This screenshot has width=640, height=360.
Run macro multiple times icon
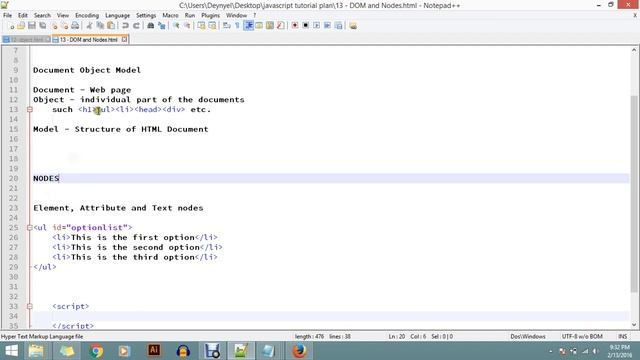pyautogui.click(x=327, y=26)
